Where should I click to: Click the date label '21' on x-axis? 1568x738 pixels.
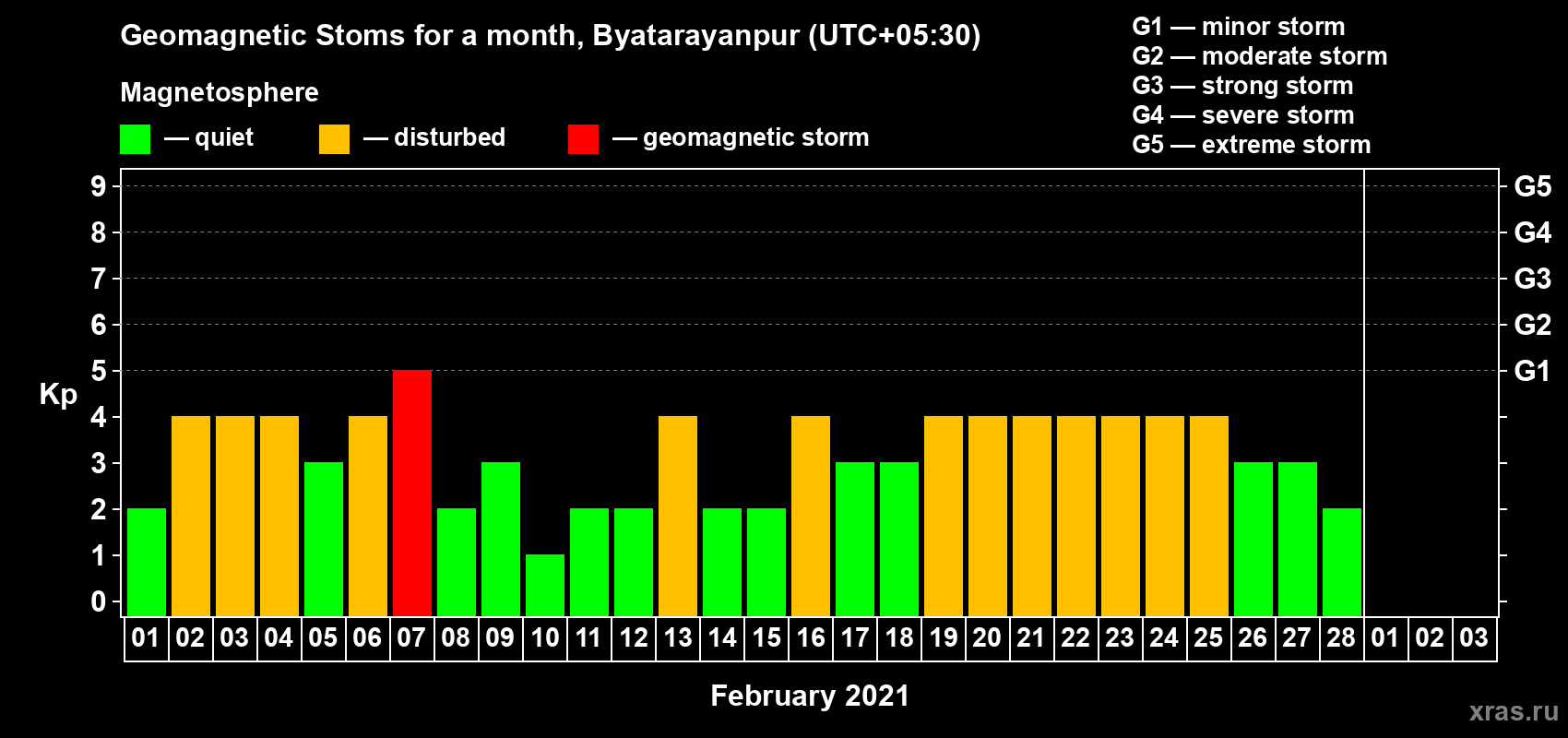[x=1031, y=637]
